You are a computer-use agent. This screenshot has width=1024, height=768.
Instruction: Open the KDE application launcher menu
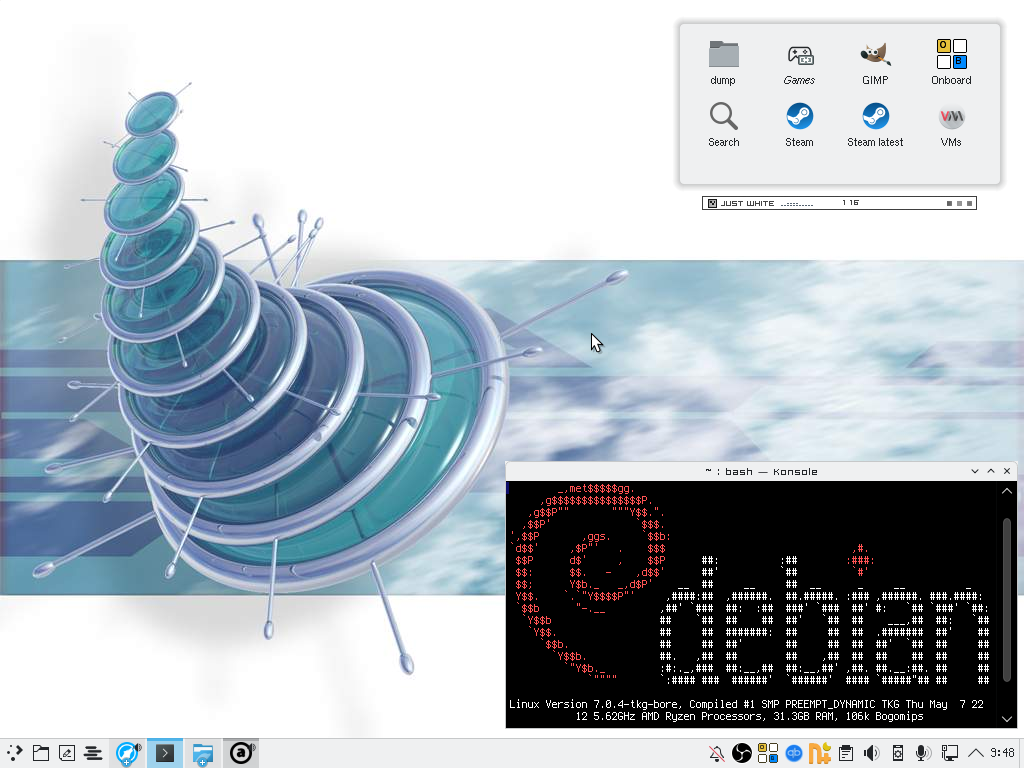[14, 753]
